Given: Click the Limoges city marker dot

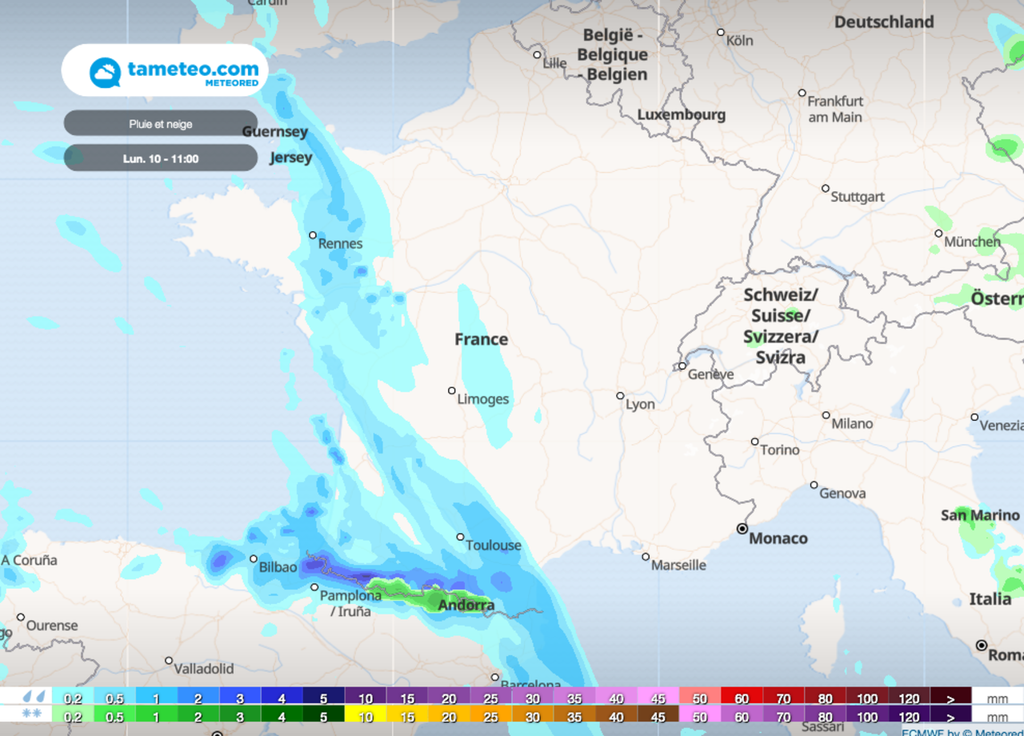Looking at the screenshot, I should (451, 391).
